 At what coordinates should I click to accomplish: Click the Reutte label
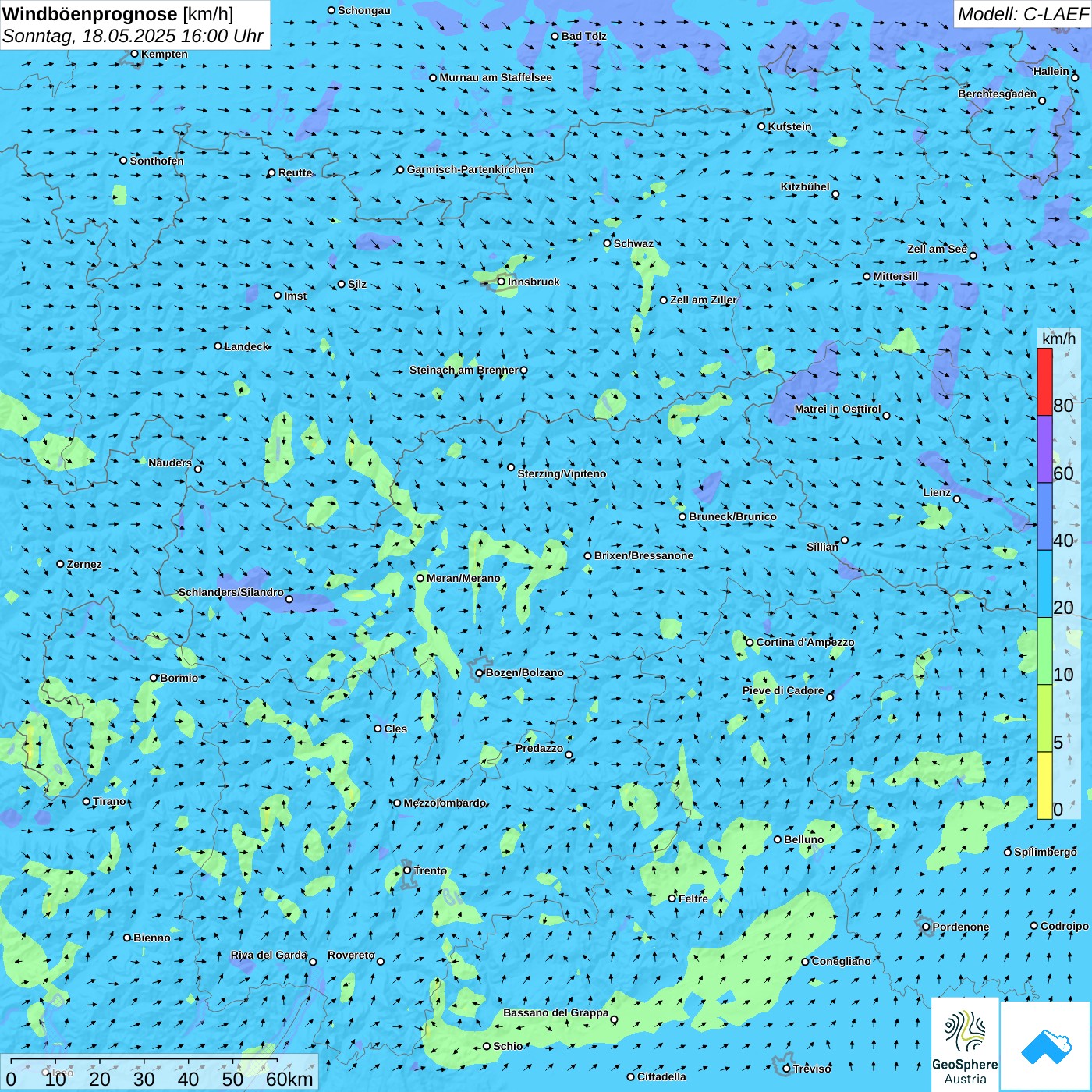(296, 172)
